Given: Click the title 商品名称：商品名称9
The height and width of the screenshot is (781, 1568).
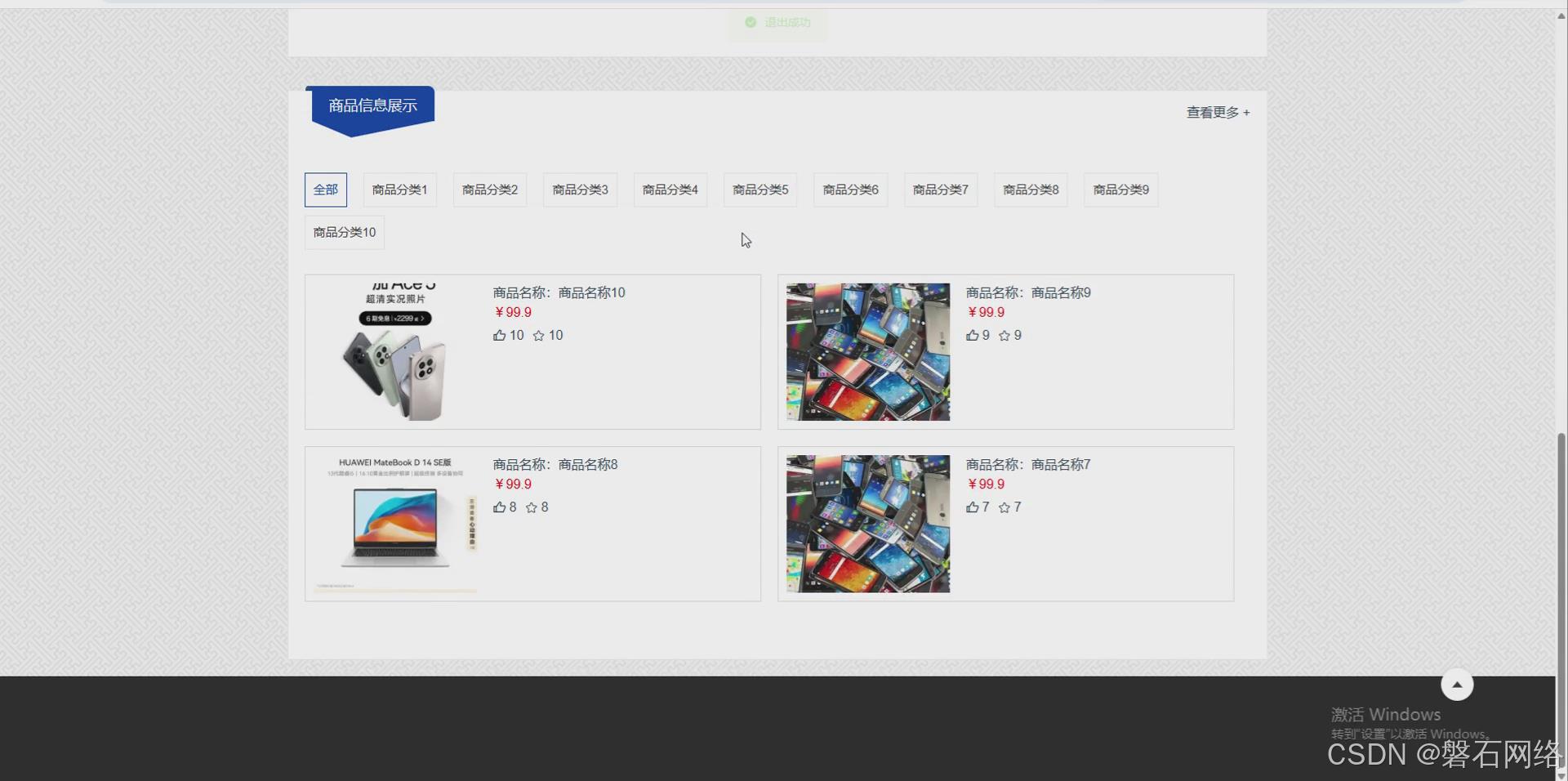Looking at the screenshot, I should tap(1028, 292).
